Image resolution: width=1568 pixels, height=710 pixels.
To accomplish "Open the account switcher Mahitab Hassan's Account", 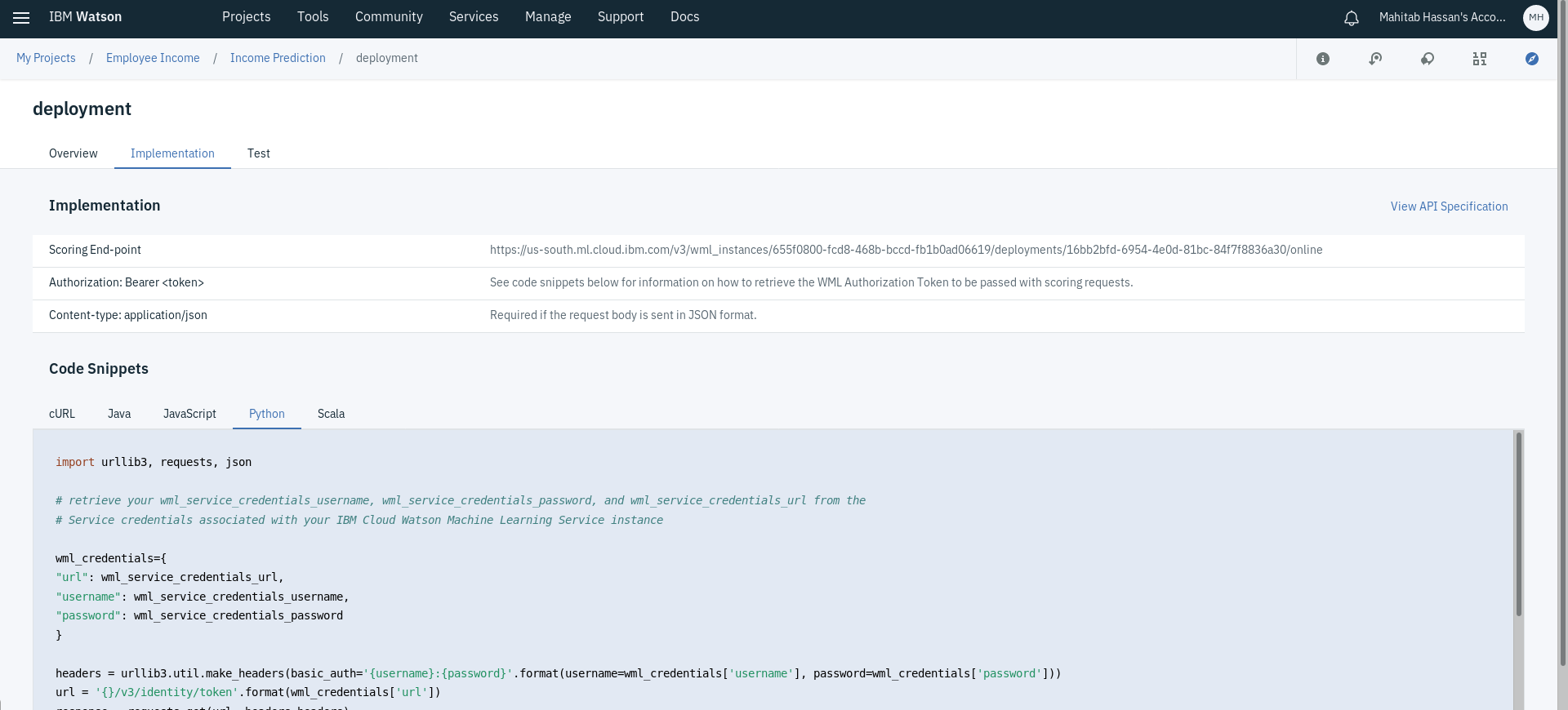I will [1442, 17].
